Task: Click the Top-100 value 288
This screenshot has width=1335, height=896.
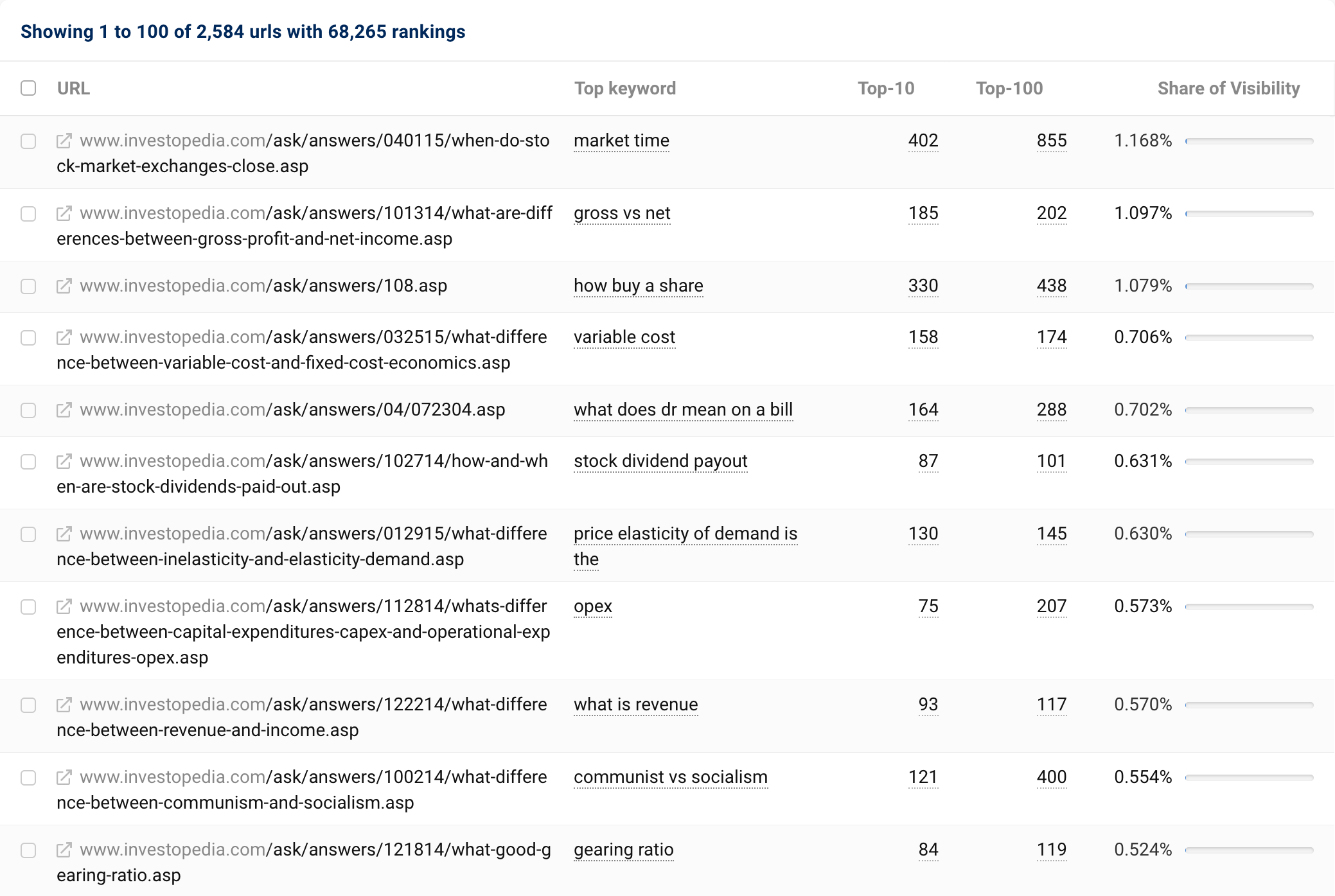Action: point(1052,410)
